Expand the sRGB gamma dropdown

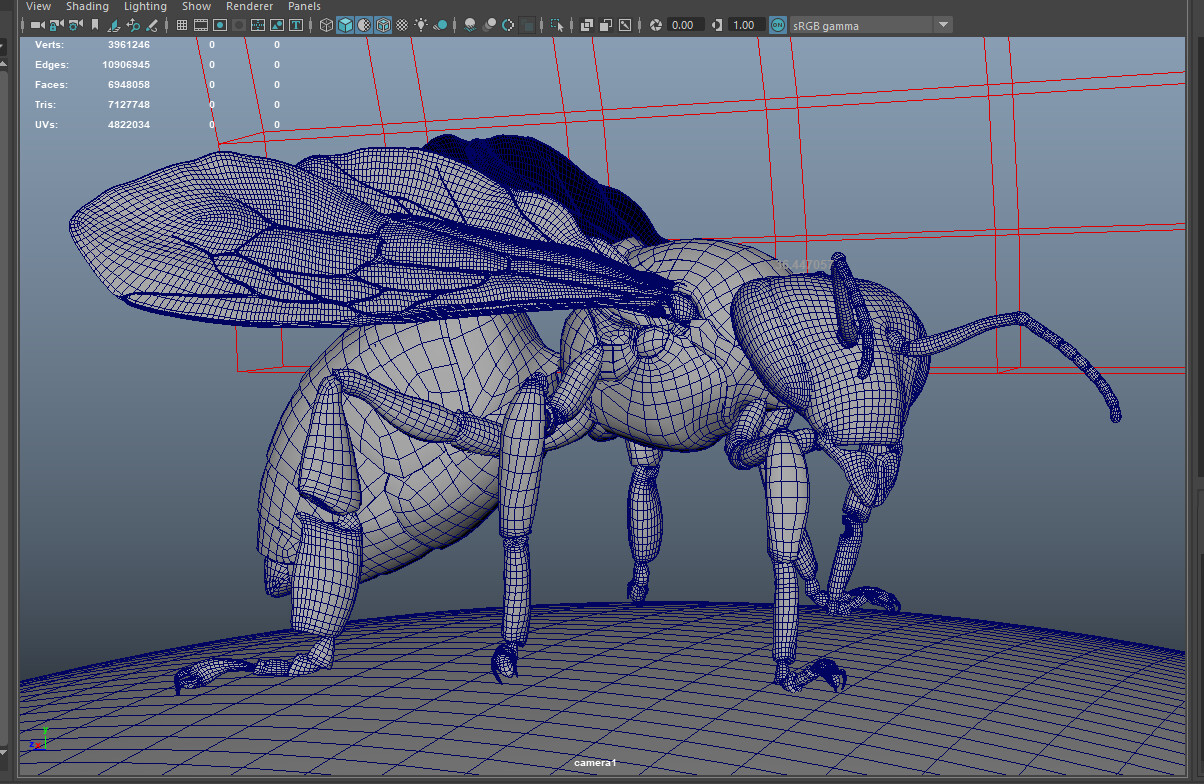(x=942, y=25)
